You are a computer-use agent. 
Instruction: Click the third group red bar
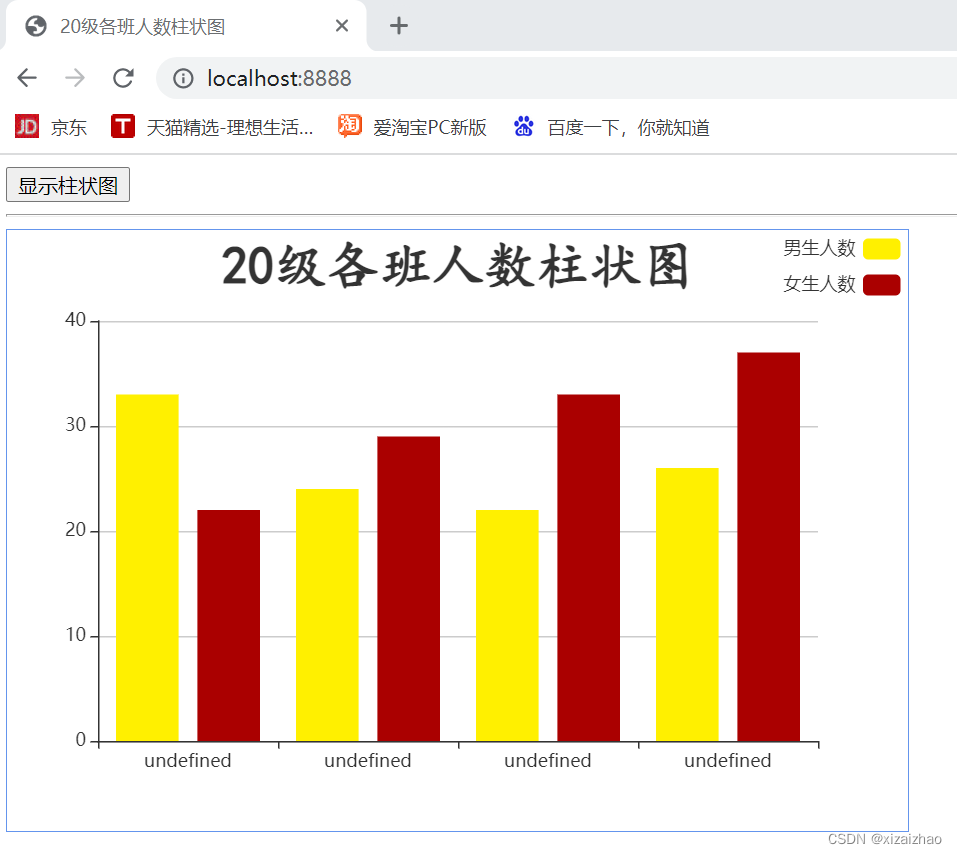pyautogui.click(x=588, y=568)
